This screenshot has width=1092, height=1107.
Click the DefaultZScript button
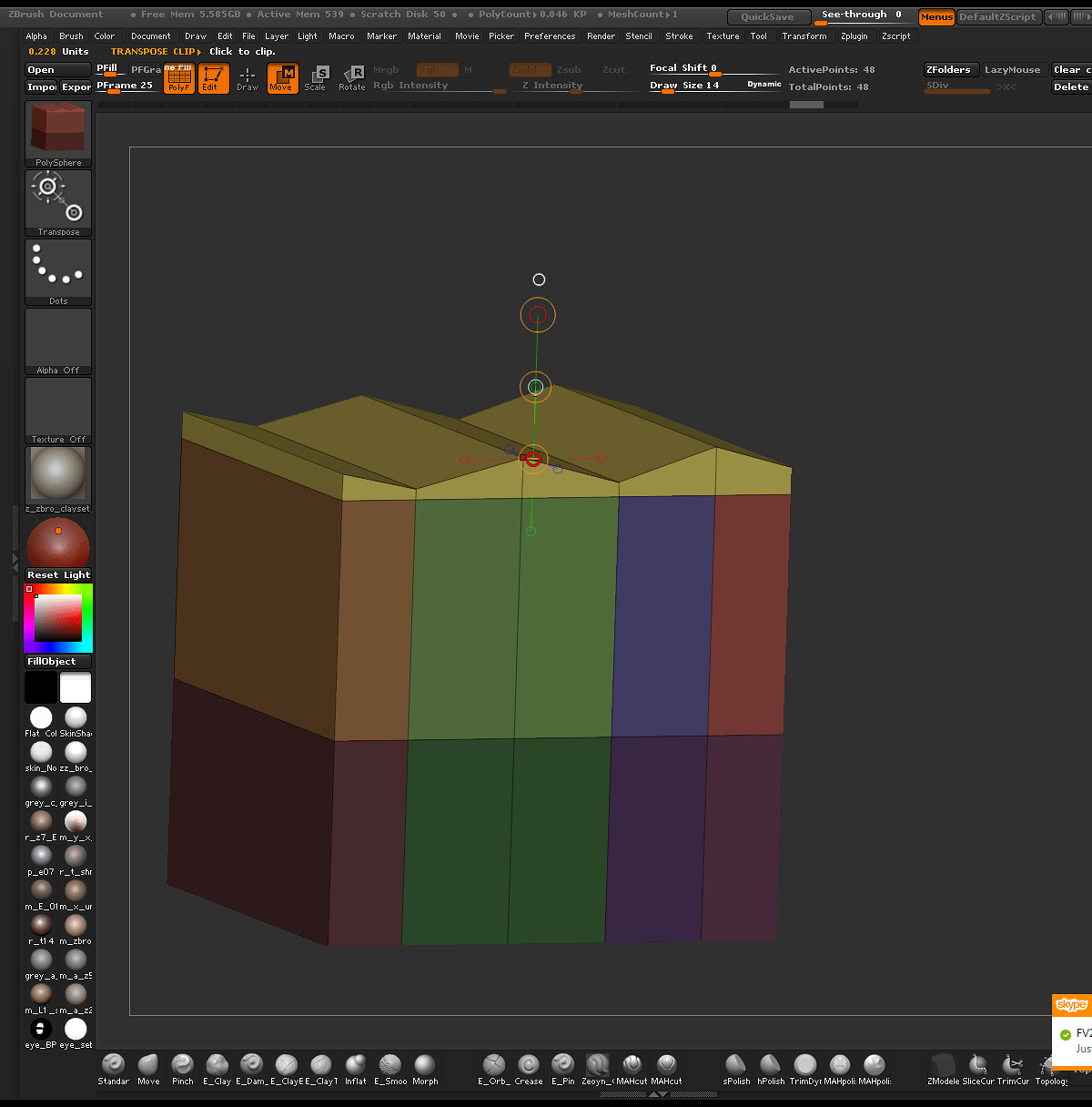click(998, 17)
